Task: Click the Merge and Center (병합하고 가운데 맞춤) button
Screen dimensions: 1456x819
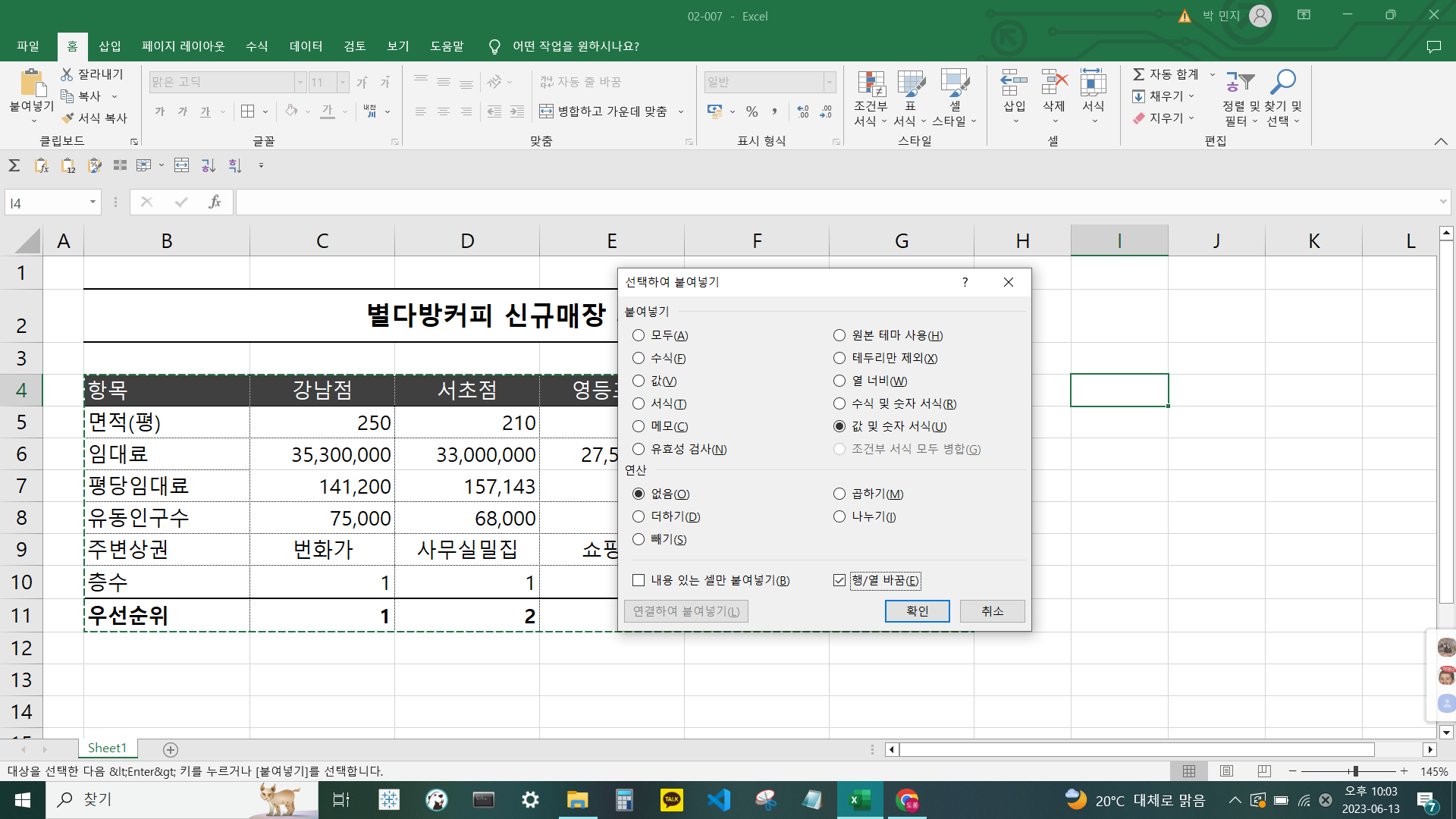Action: coord(603,111)
